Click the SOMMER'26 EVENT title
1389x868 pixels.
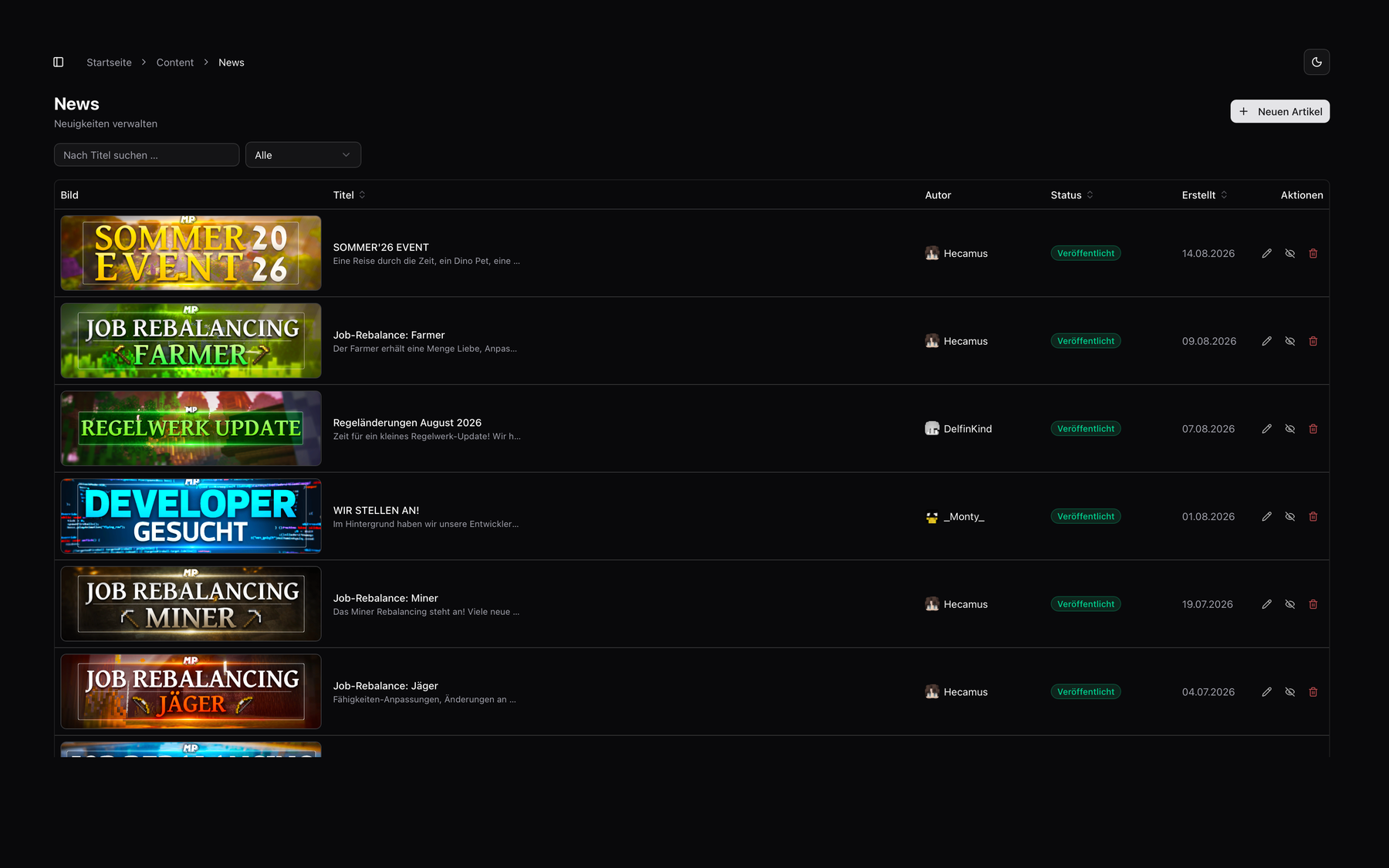(380, 248)
